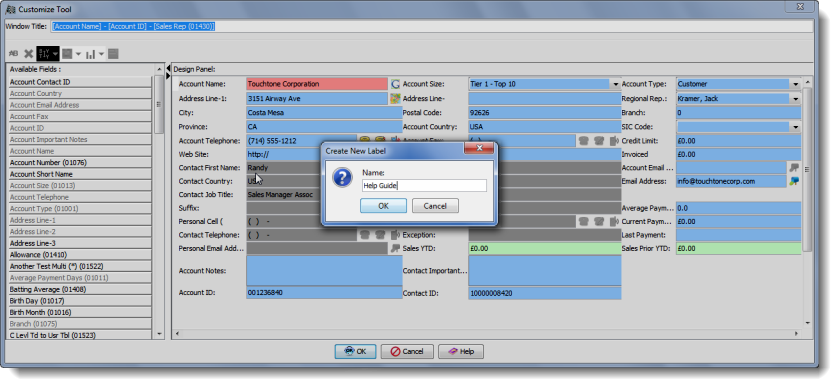The image size is (839, 388).
Task: Click the first phone icon in Account Fax row
Action: [584, 141]
